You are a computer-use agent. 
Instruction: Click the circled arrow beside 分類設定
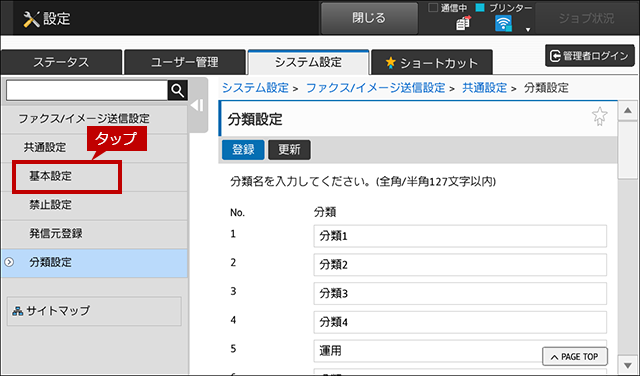click(9, 262)
